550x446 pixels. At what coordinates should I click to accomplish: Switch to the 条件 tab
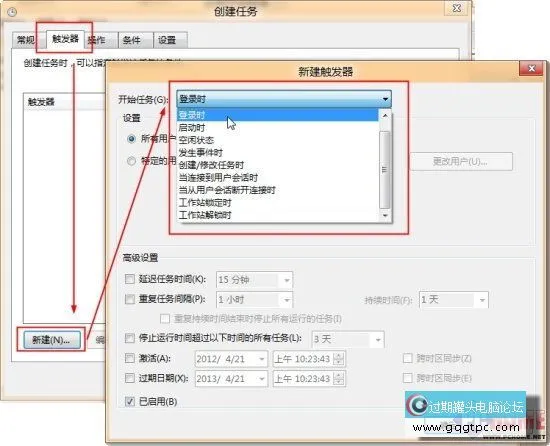[135, 40]
